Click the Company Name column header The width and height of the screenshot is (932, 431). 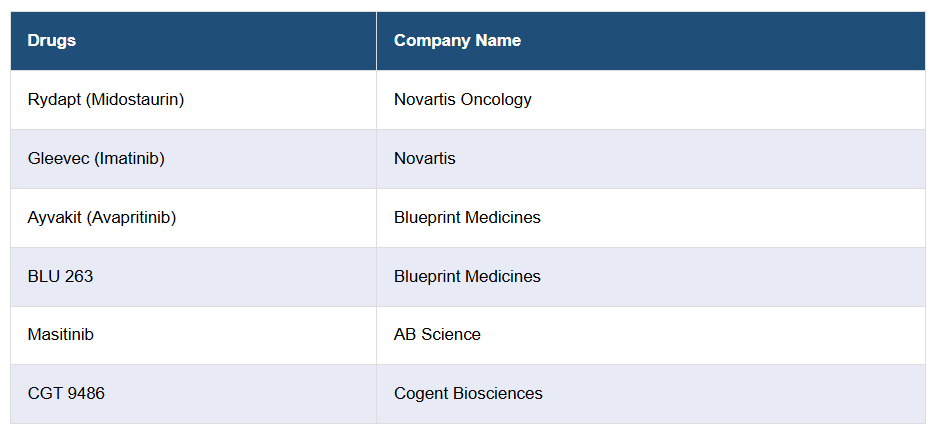457,41
